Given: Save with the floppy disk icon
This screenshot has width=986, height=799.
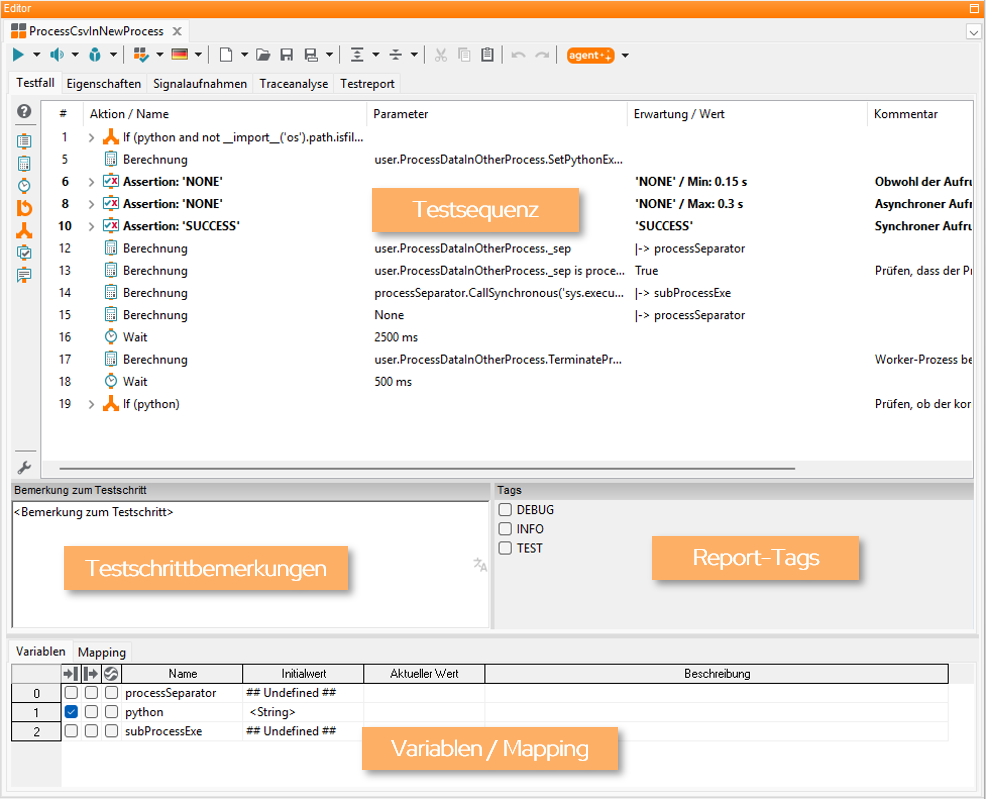Looking at the screenshot, I should [287, 55].
